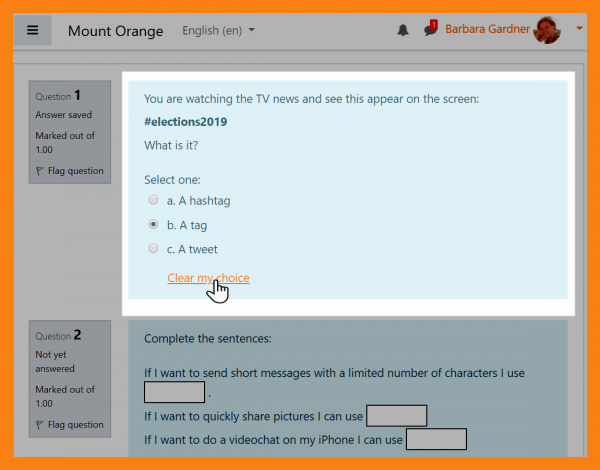Click the short messages answer blank
This screenshot has height=470, width=600.
coord(174,392)
